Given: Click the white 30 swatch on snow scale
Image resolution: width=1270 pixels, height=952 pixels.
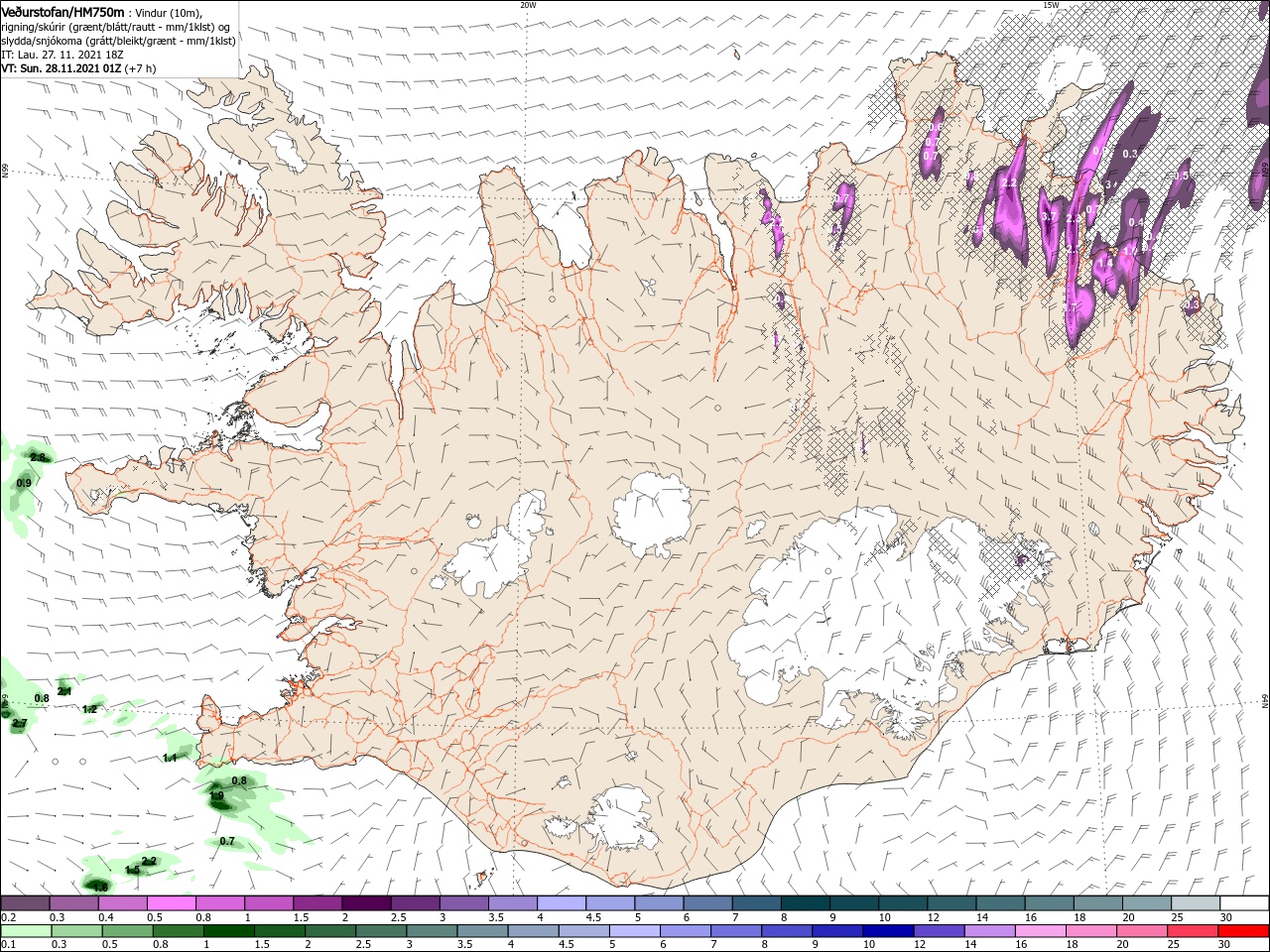Looking at the screenshot, I should click(1243, 903).
